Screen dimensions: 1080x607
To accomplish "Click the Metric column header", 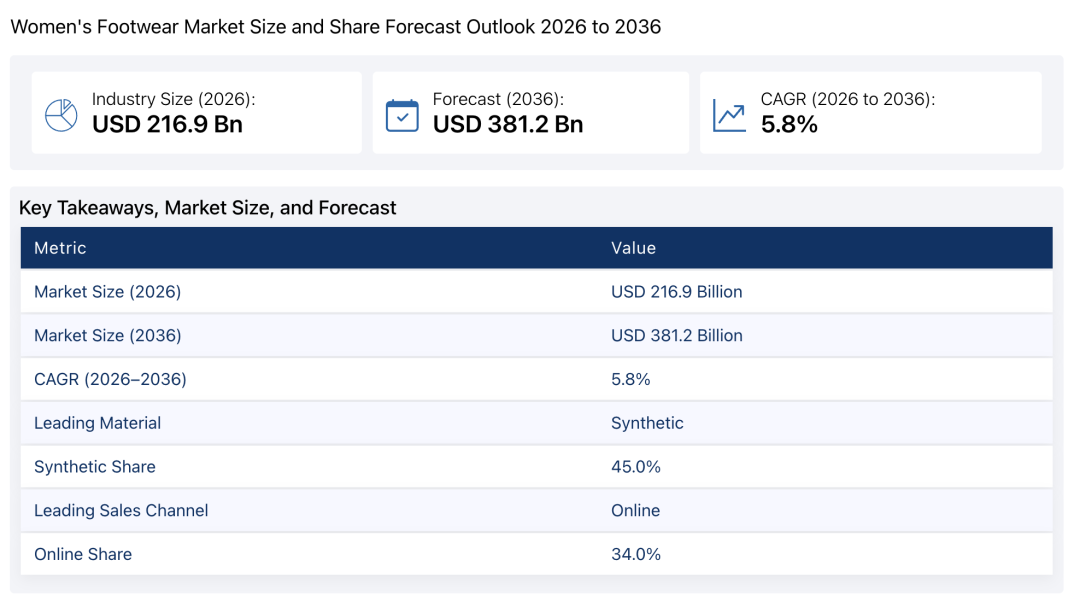I will tap(61, 248).
